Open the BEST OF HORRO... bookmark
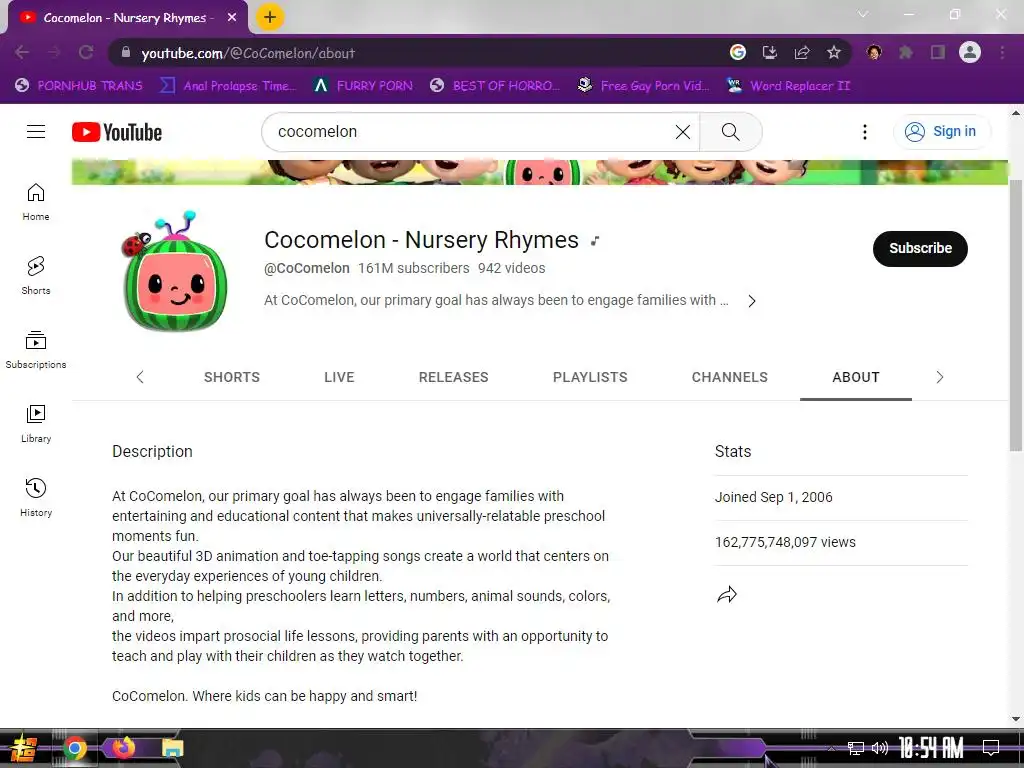Image resolution: width=1024 pixels, height=768 pixels. 496,86
